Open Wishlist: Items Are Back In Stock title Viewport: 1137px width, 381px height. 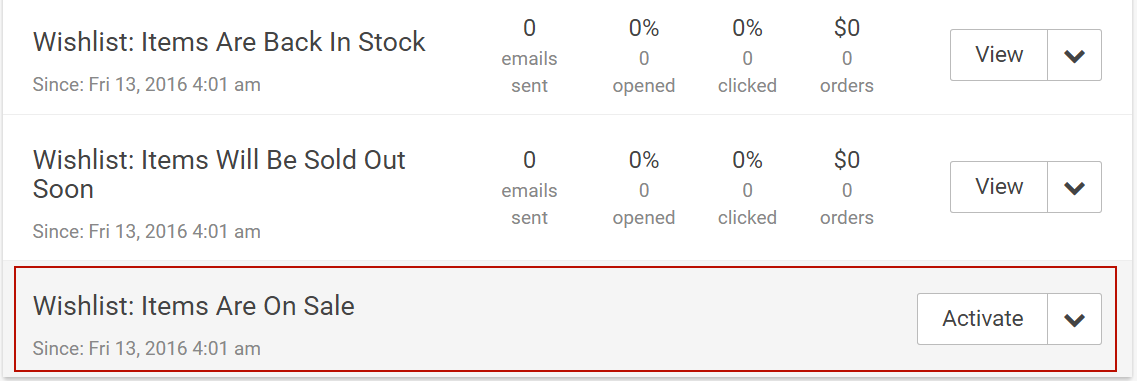tap(229, 42)
